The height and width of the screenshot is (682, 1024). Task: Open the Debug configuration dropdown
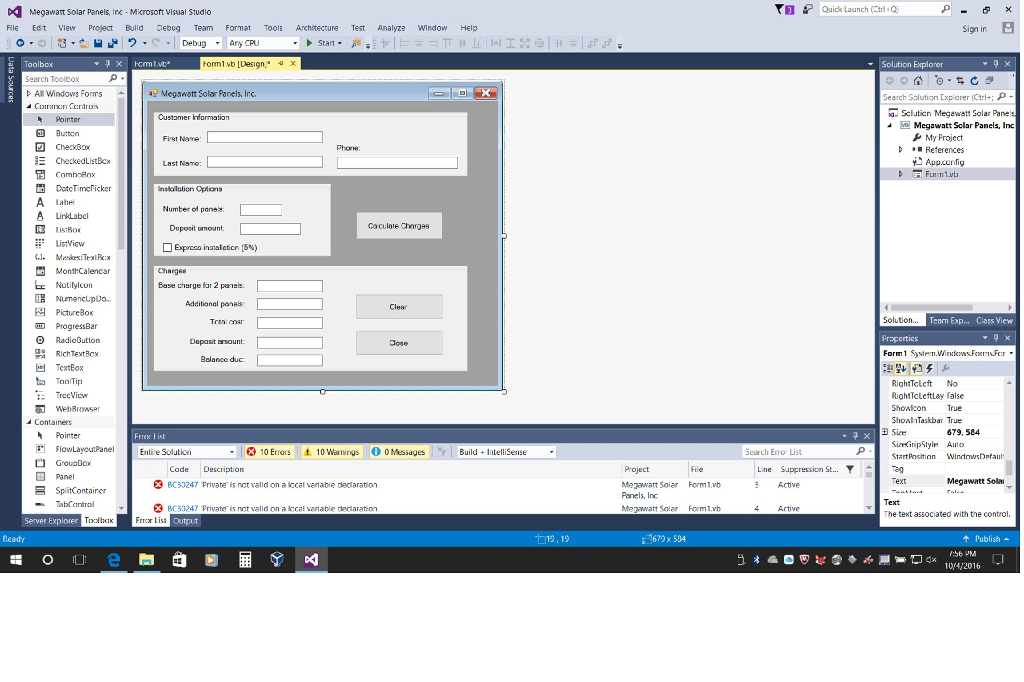click(200, 43)
